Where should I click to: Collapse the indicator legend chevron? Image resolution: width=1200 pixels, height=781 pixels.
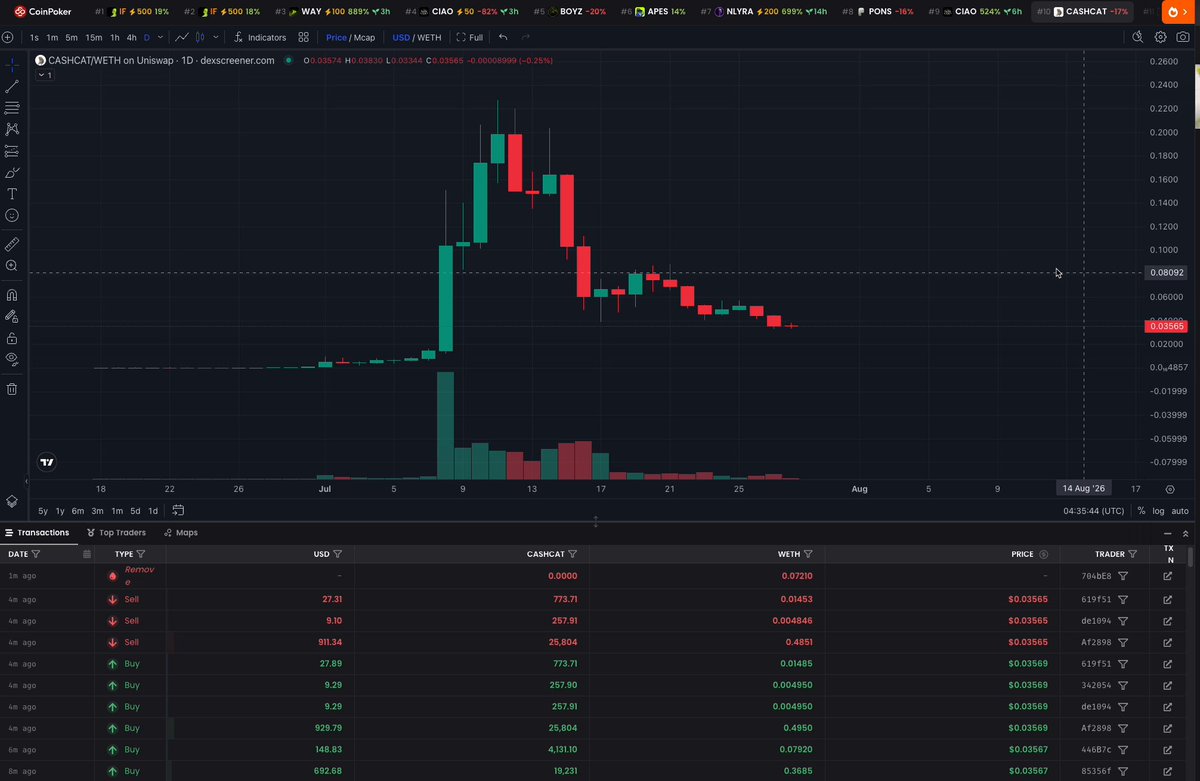pos(44,75)
